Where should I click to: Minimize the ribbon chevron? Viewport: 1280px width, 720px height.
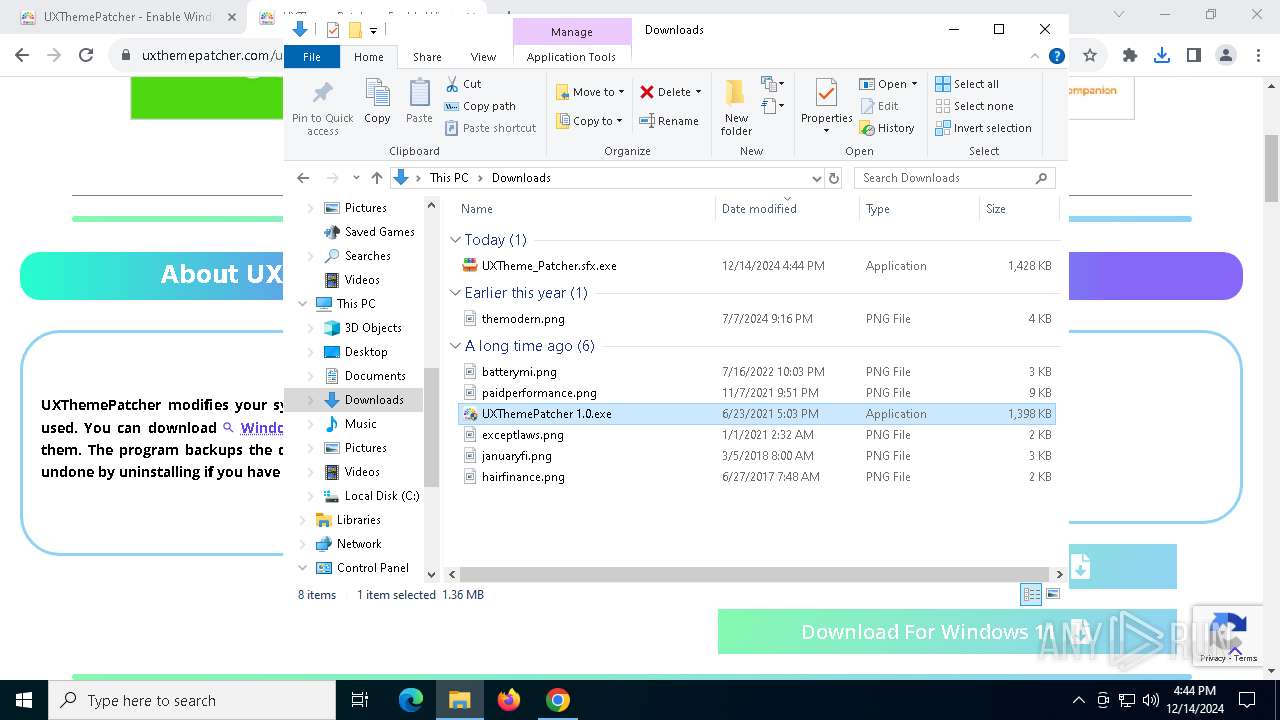[x=1035, y=57]
